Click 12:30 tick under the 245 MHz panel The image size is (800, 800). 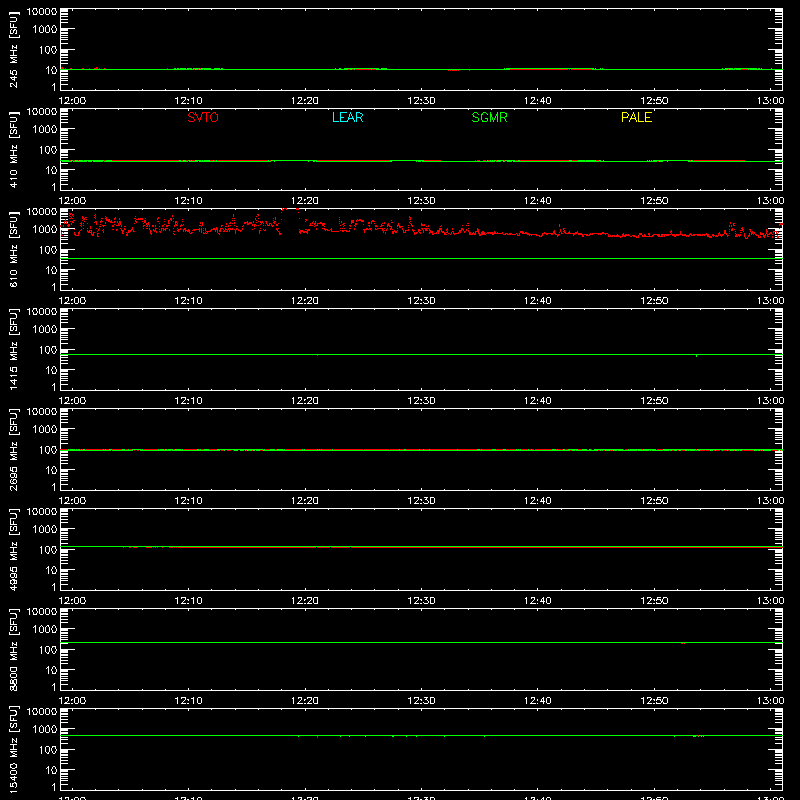click(421, 101)
